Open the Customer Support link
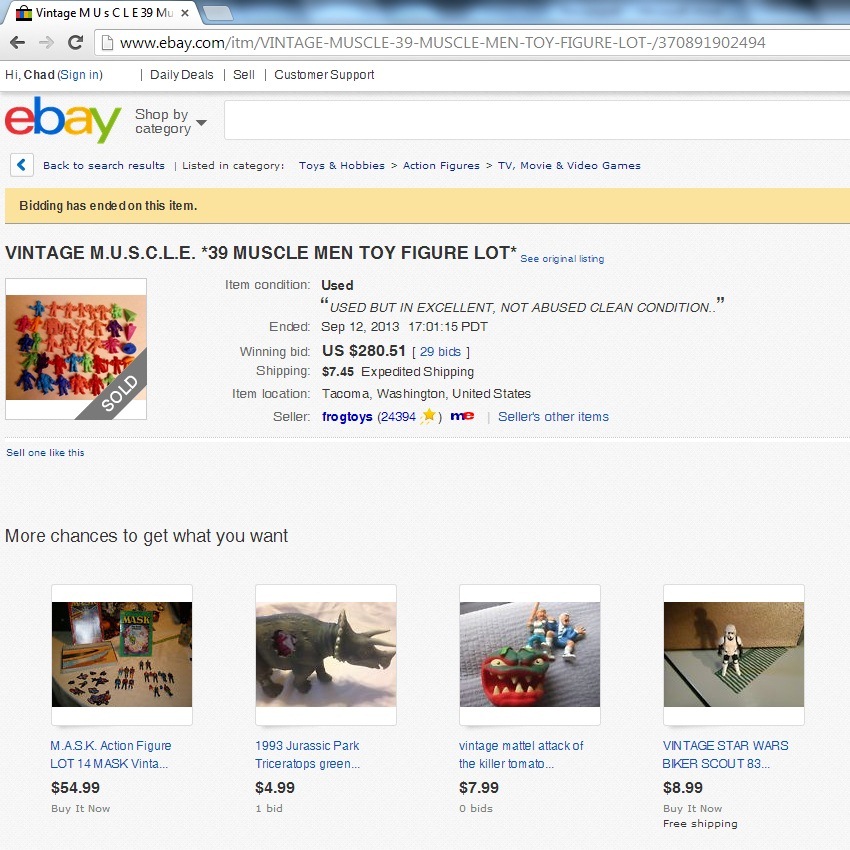This screenshot has width=850, height=850. tap(324, 75)
